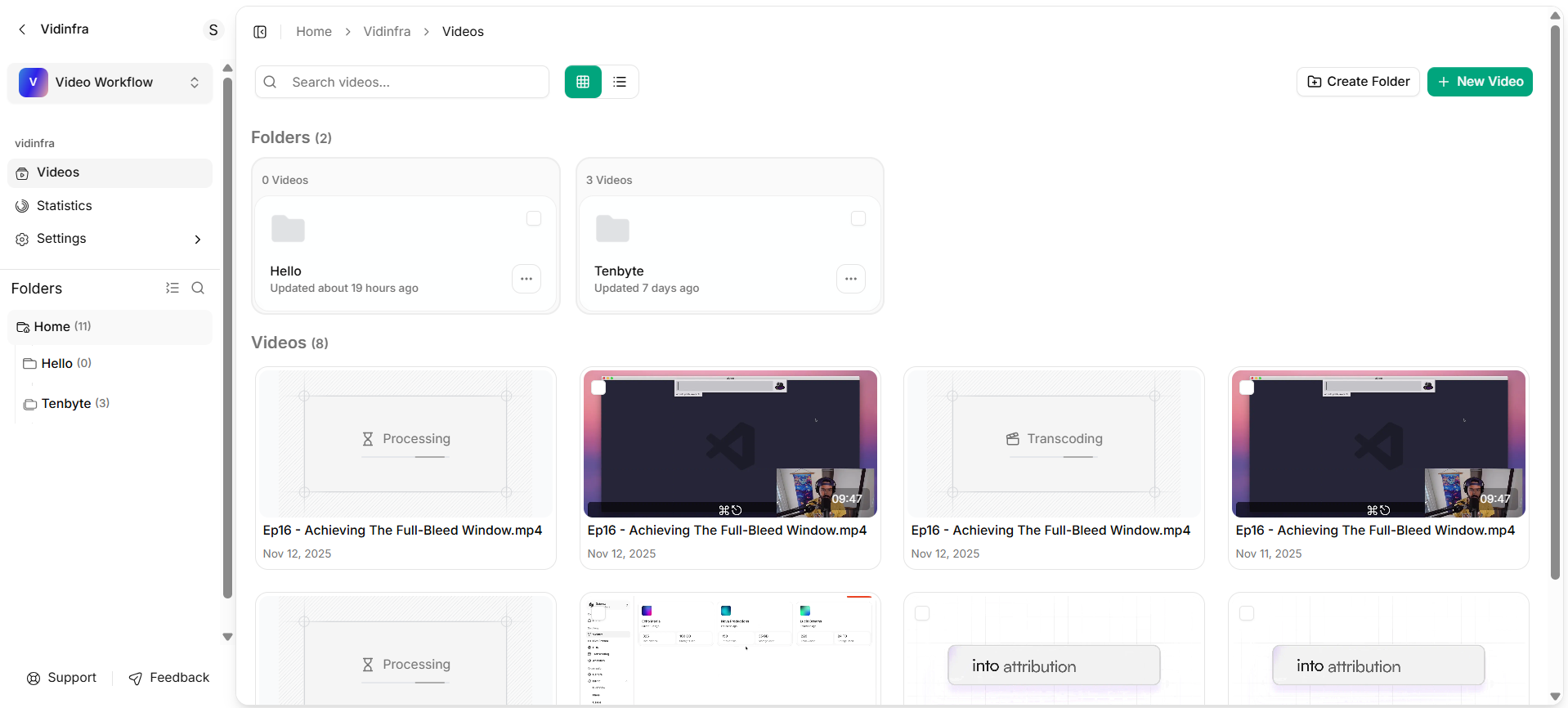
Task: Click New Video button
Action: pos(1480,82)
